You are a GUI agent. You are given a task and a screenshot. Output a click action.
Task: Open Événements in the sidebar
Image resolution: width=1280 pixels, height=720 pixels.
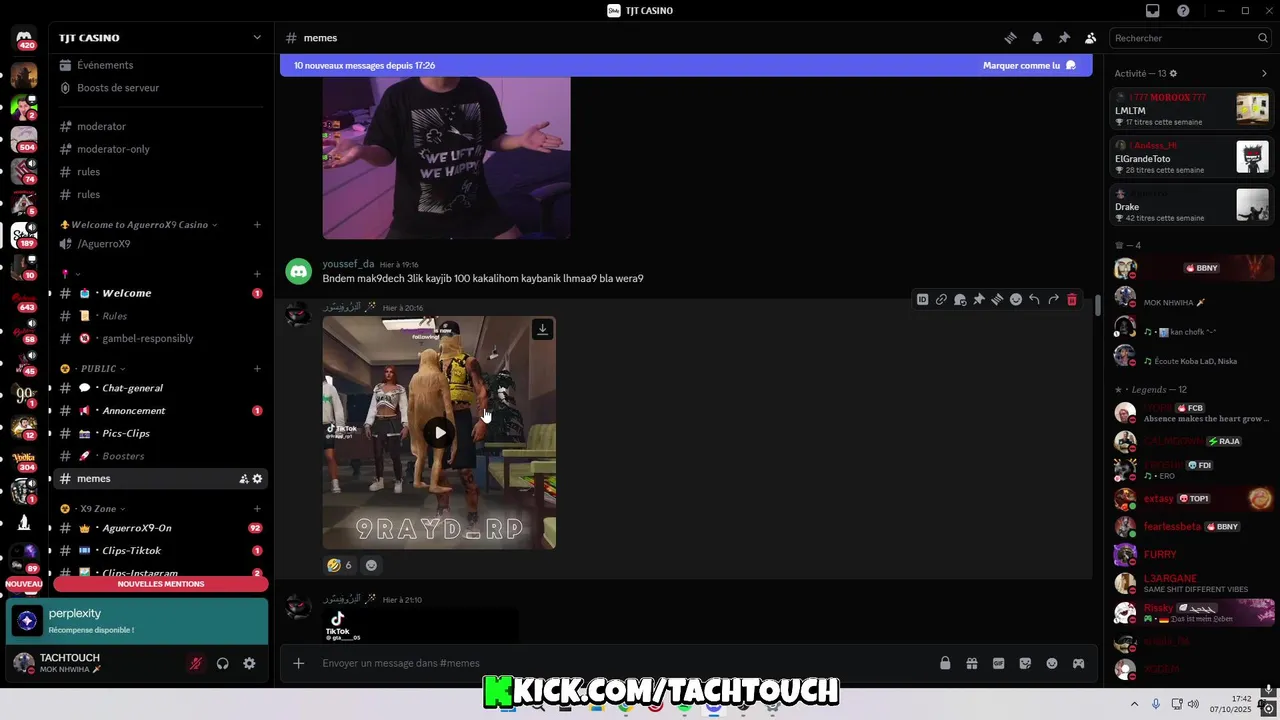coord(160,65)
